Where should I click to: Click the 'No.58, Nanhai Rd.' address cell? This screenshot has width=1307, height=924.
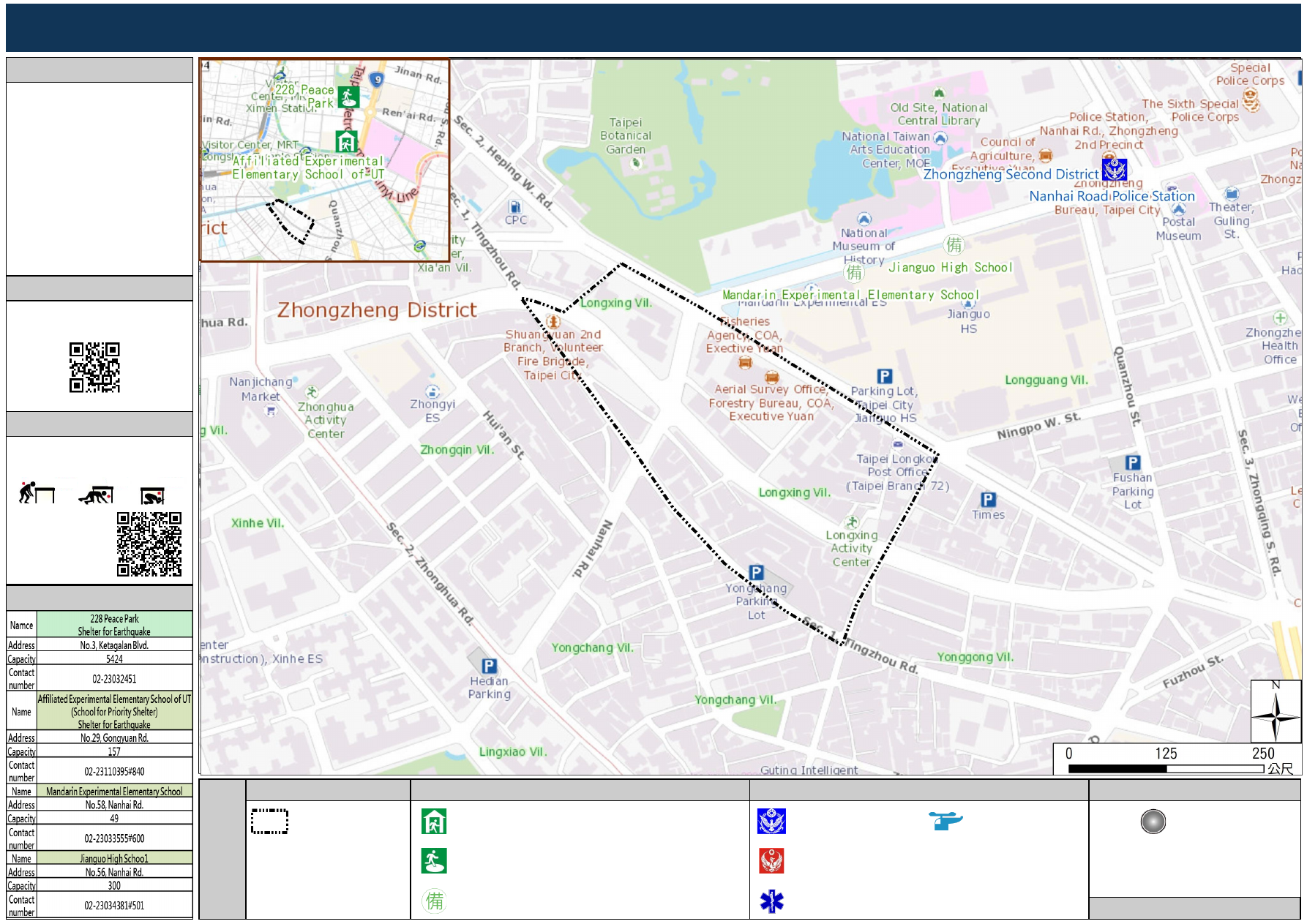click(114, 805)
